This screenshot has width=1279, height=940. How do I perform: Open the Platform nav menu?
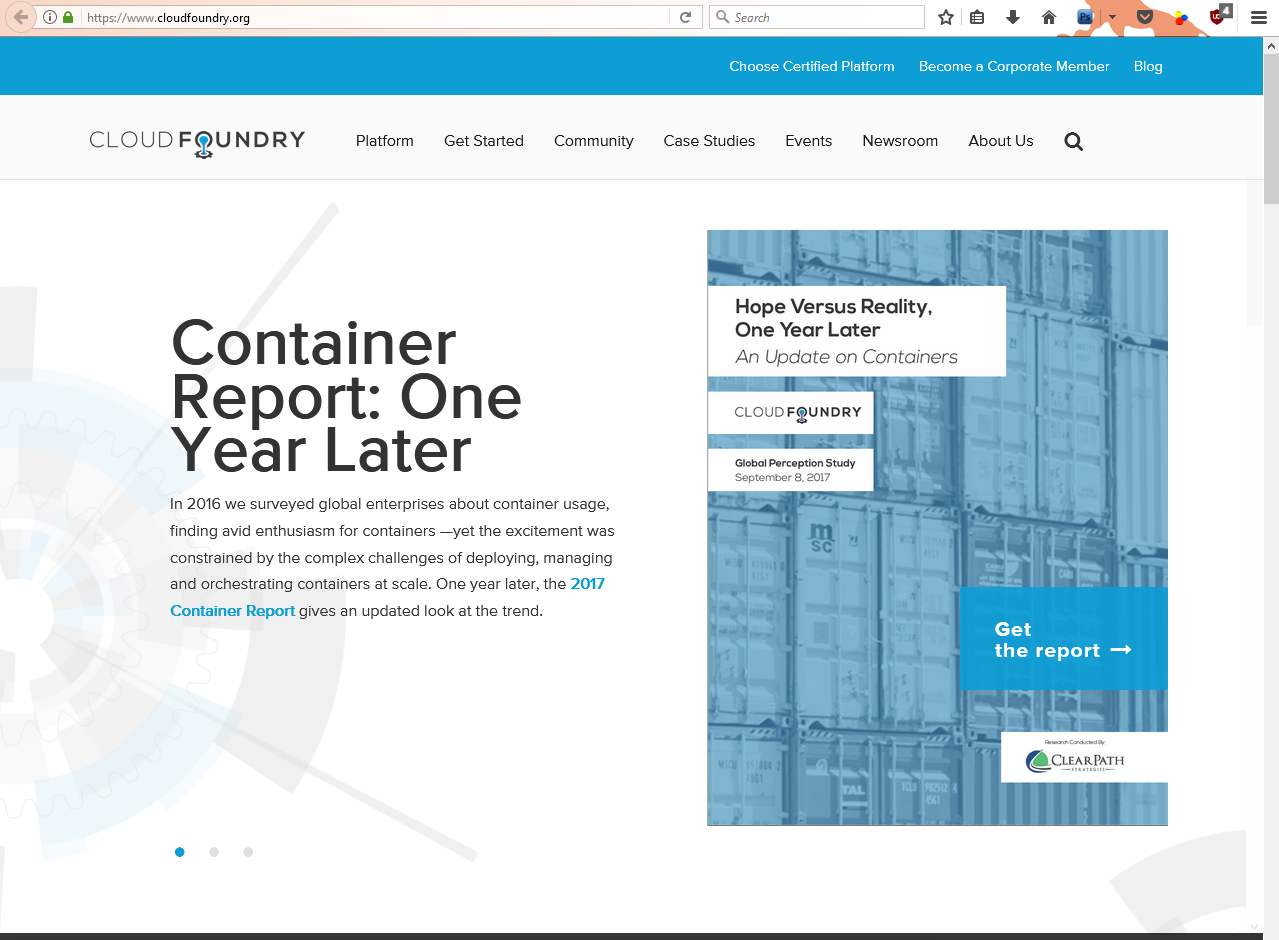pyautogui.click(x=385, y=141)
